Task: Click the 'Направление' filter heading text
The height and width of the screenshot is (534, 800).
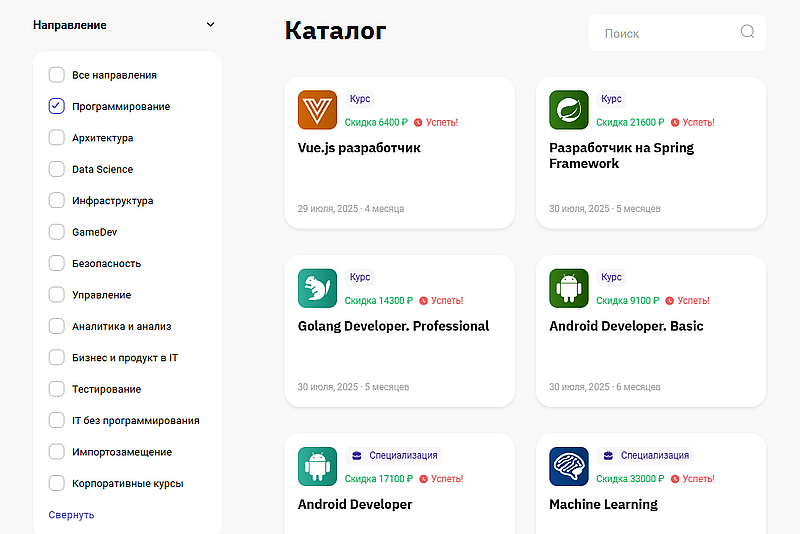Action: tap(70, 25)
